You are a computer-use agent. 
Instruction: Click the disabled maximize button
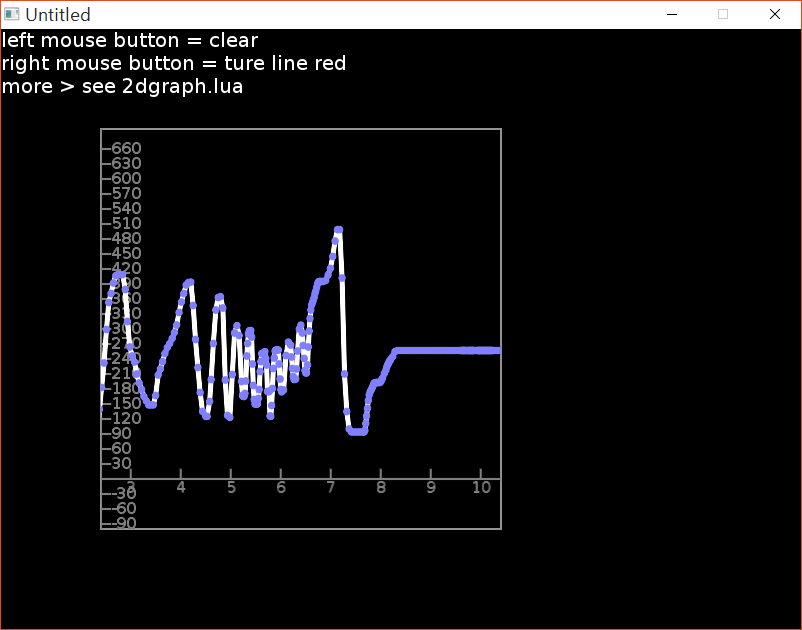[723, 14]
